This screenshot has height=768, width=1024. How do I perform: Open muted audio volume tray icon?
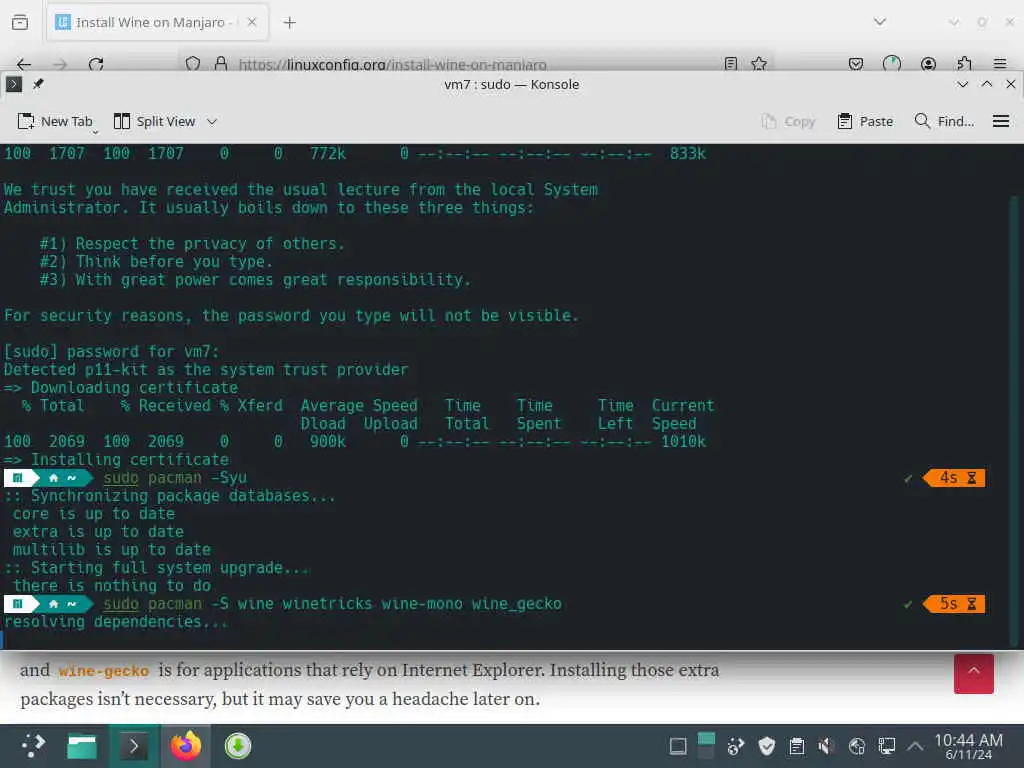tap(826, 746)
